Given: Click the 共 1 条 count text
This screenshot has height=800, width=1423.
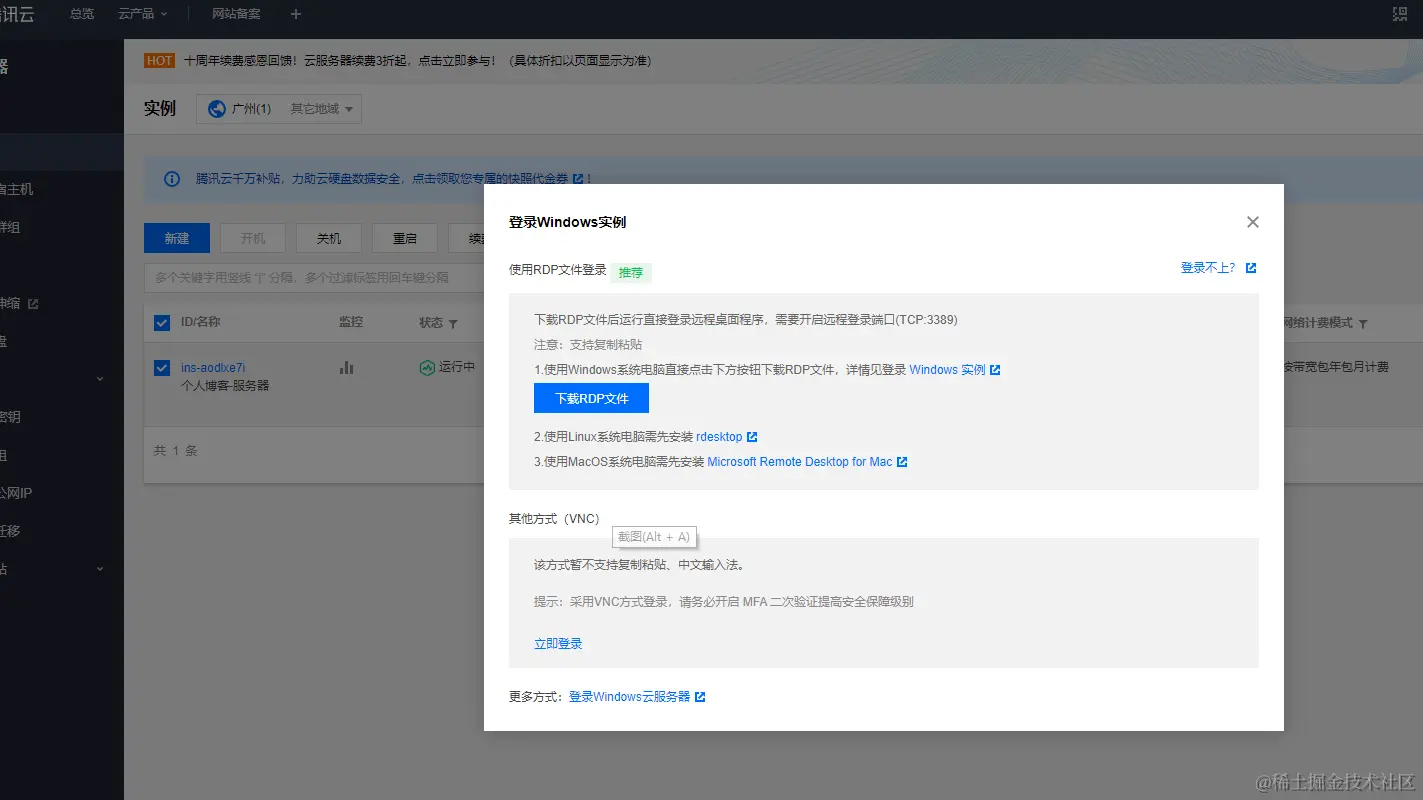Looking at the screenshot, I should [x=176, y=451].
